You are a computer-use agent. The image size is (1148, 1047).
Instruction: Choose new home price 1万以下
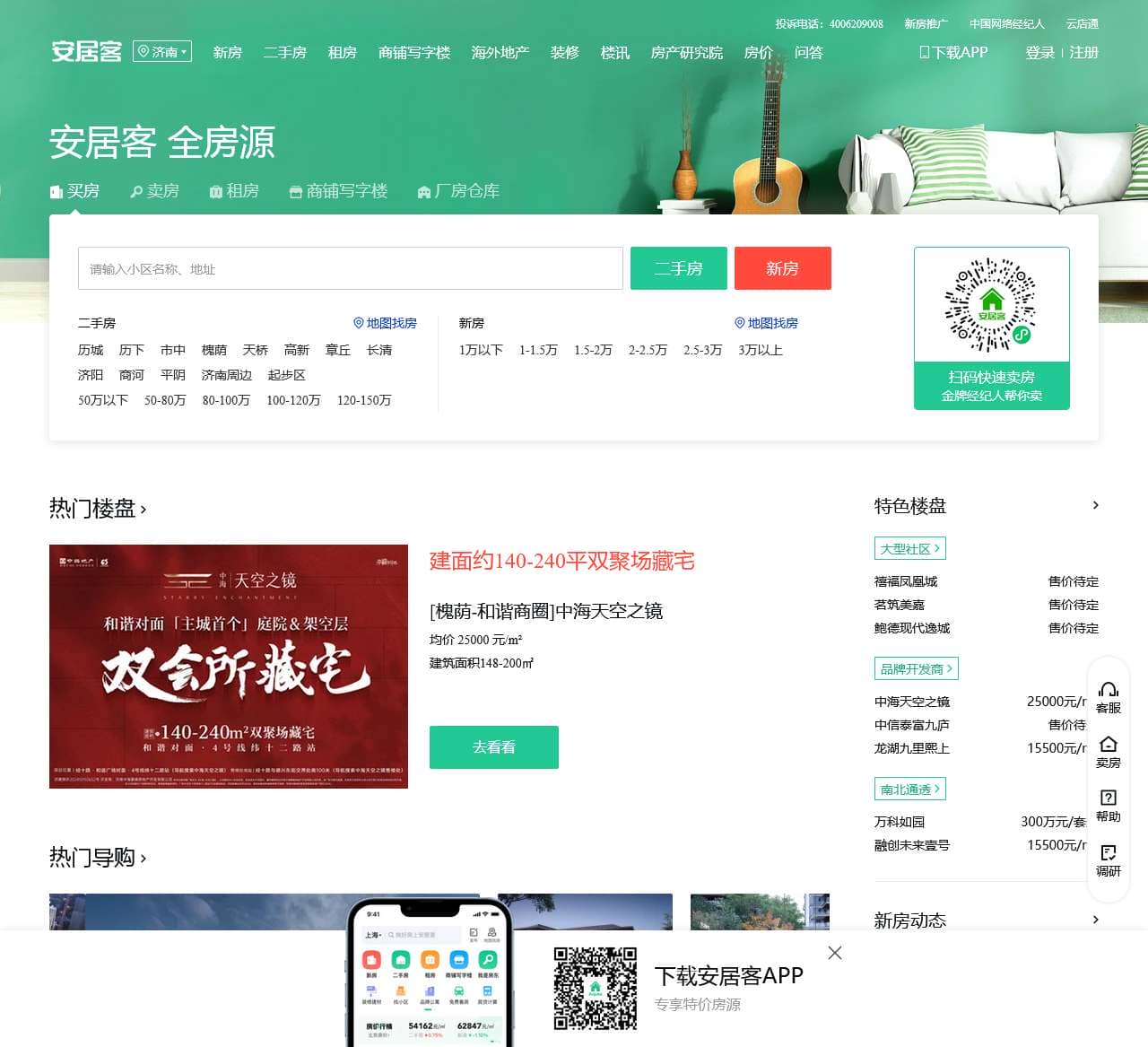pos(481,350)
